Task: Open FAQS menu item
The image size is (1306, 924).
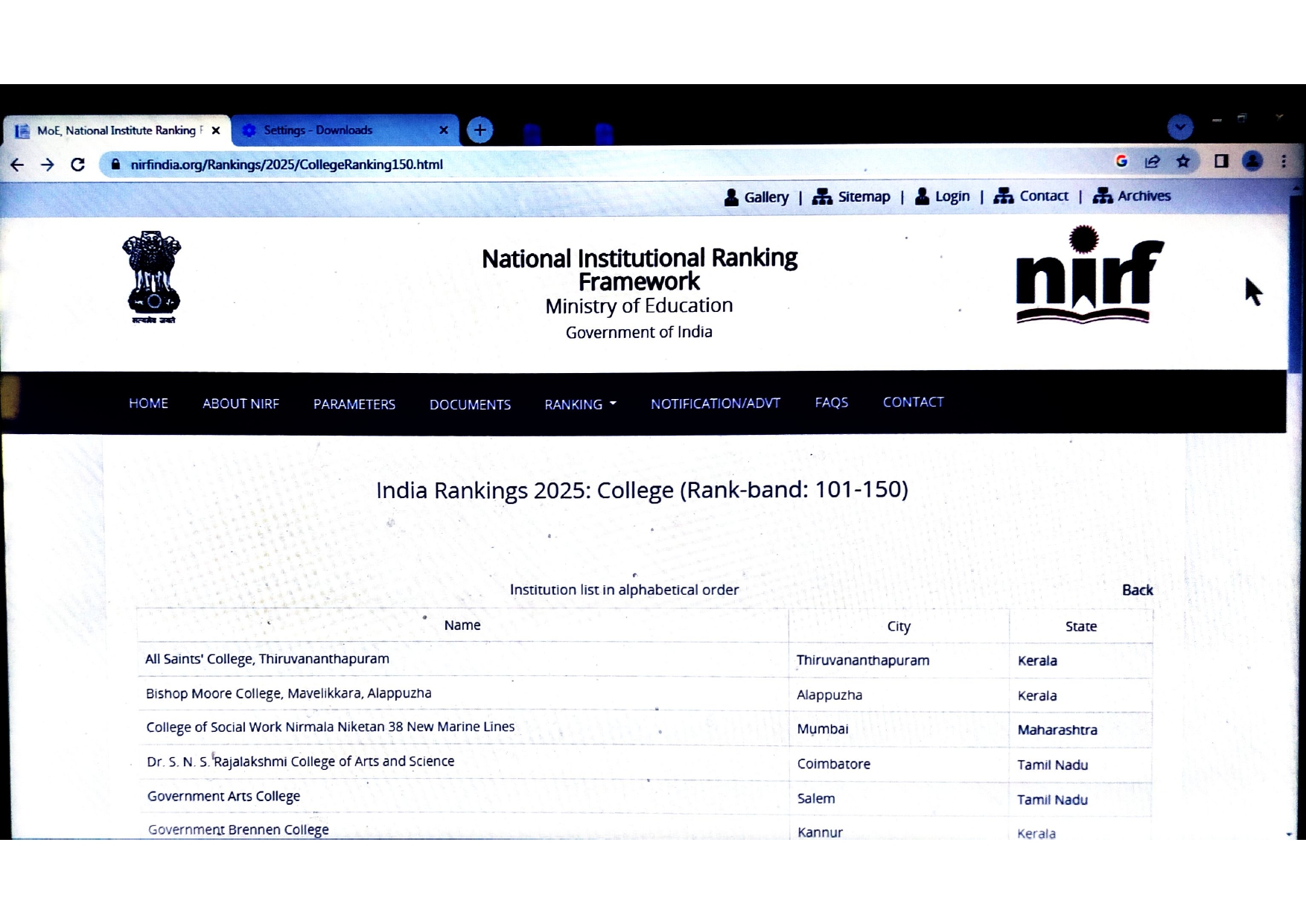Action: [832, 403]
